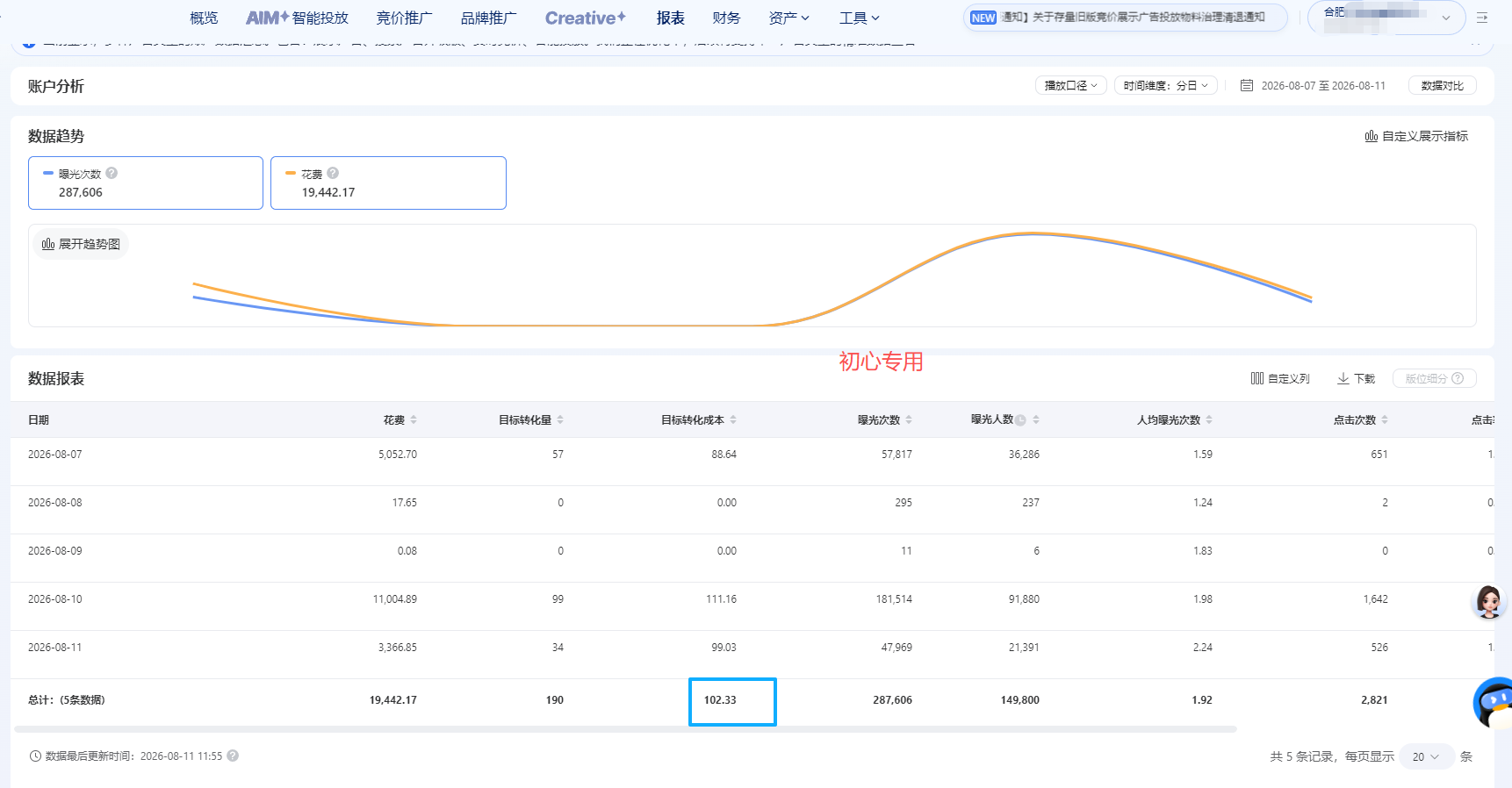Click the collapse sidebar icon at top right
The height and width of the screenshot is (788, 1512).
pos(1482,18)
